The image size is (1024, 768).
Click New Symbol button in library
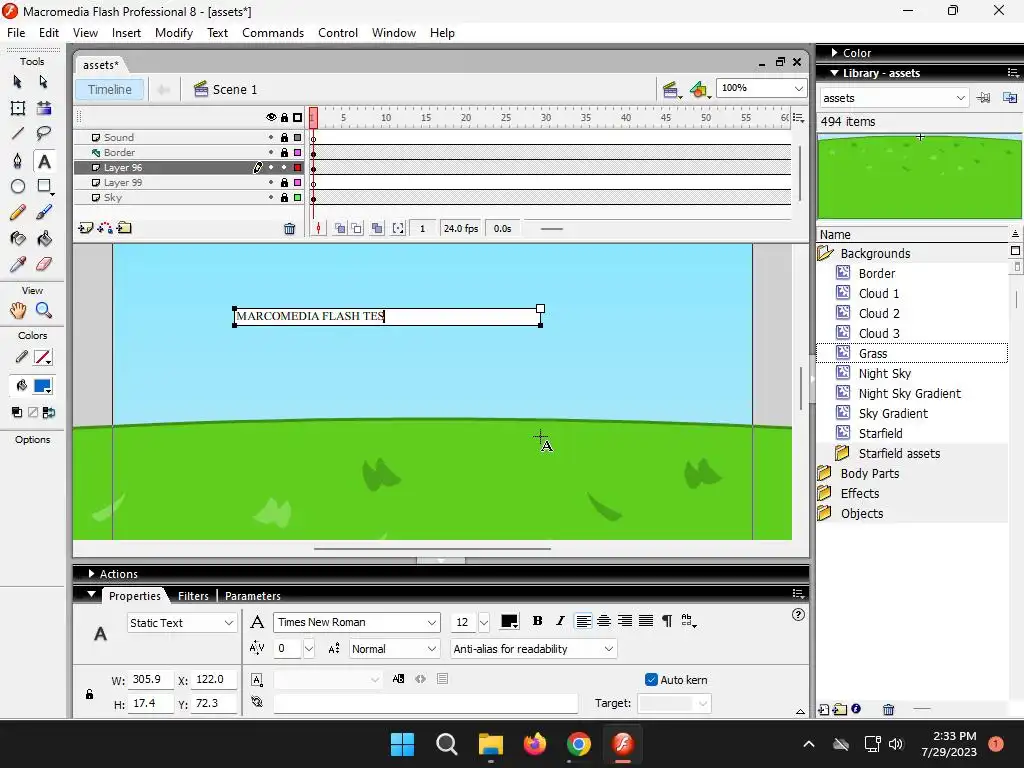pyautogui.click(x=824, y=710)
